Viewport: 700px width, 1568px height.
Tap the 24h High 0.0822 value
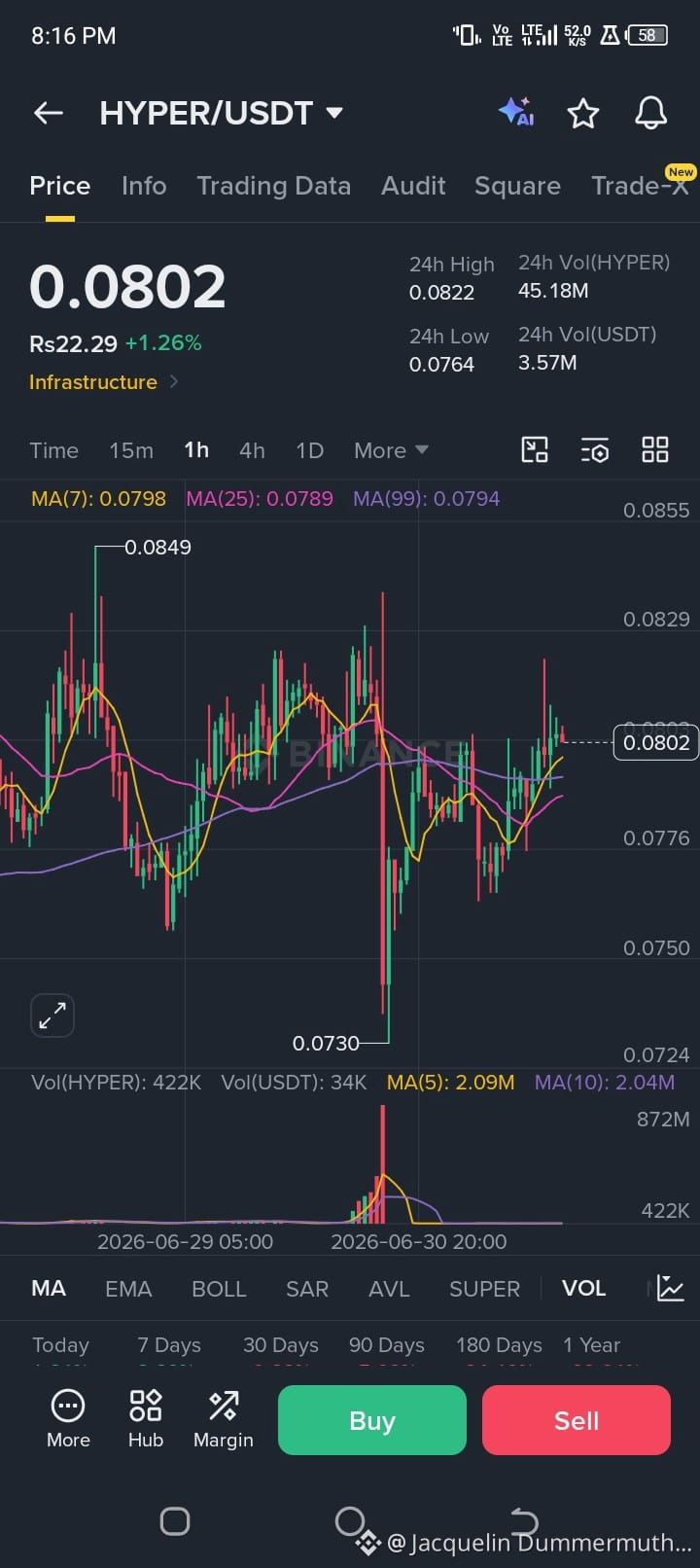441,292
